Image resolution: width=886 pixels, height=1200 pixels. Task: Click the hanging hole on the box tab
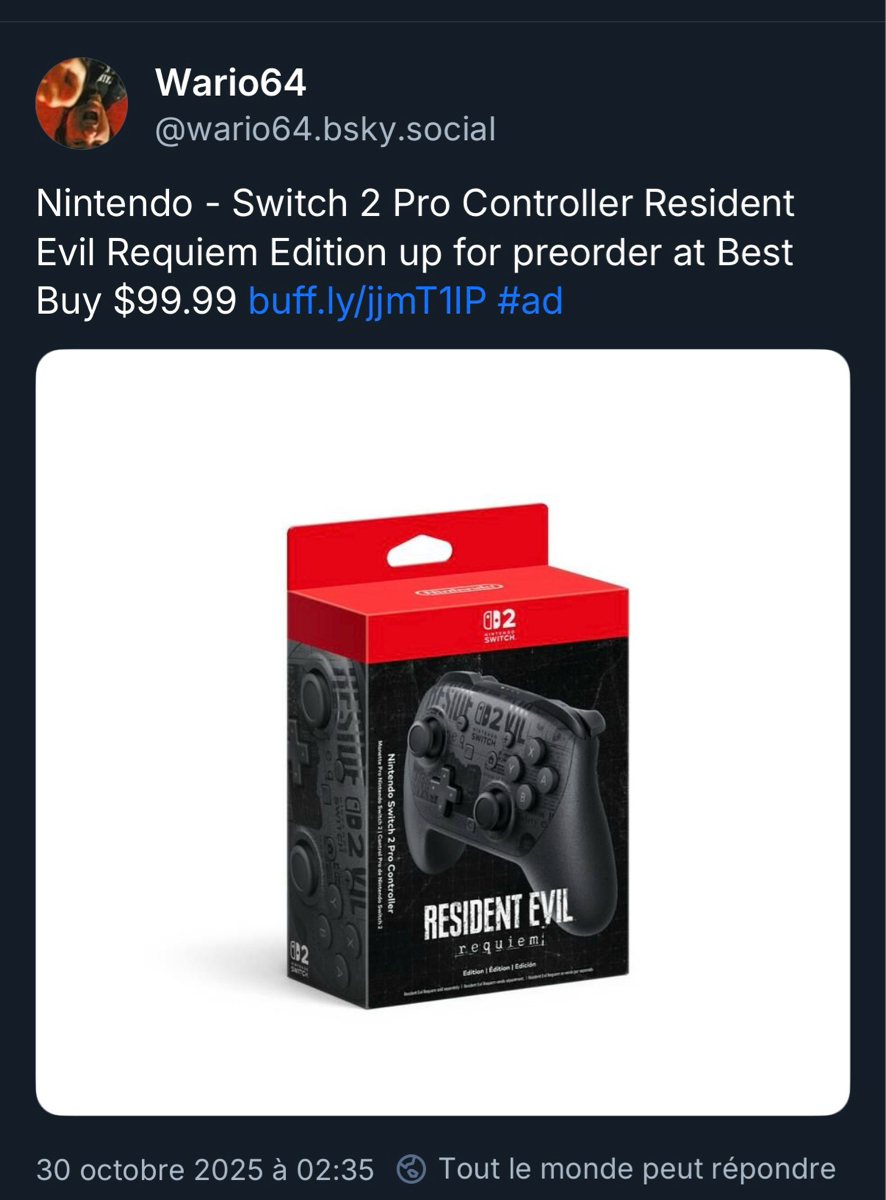[419, 551]
